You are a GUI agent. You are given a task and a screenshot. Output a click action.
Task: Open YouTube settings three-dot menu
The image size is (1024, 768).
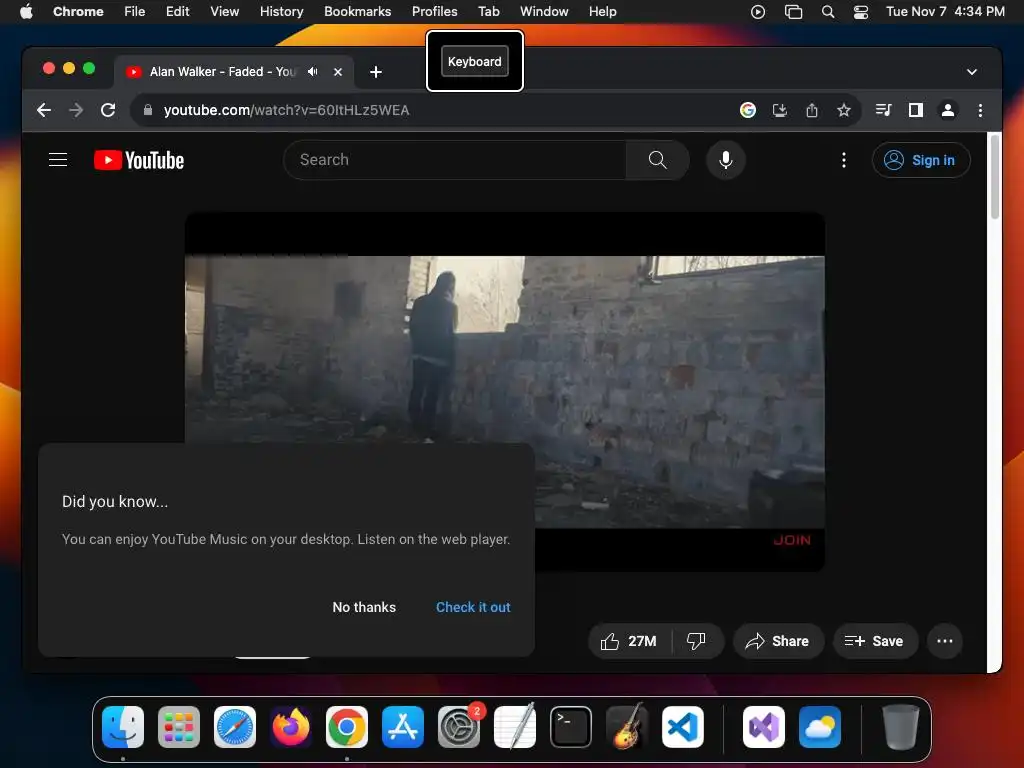(844, 160)
